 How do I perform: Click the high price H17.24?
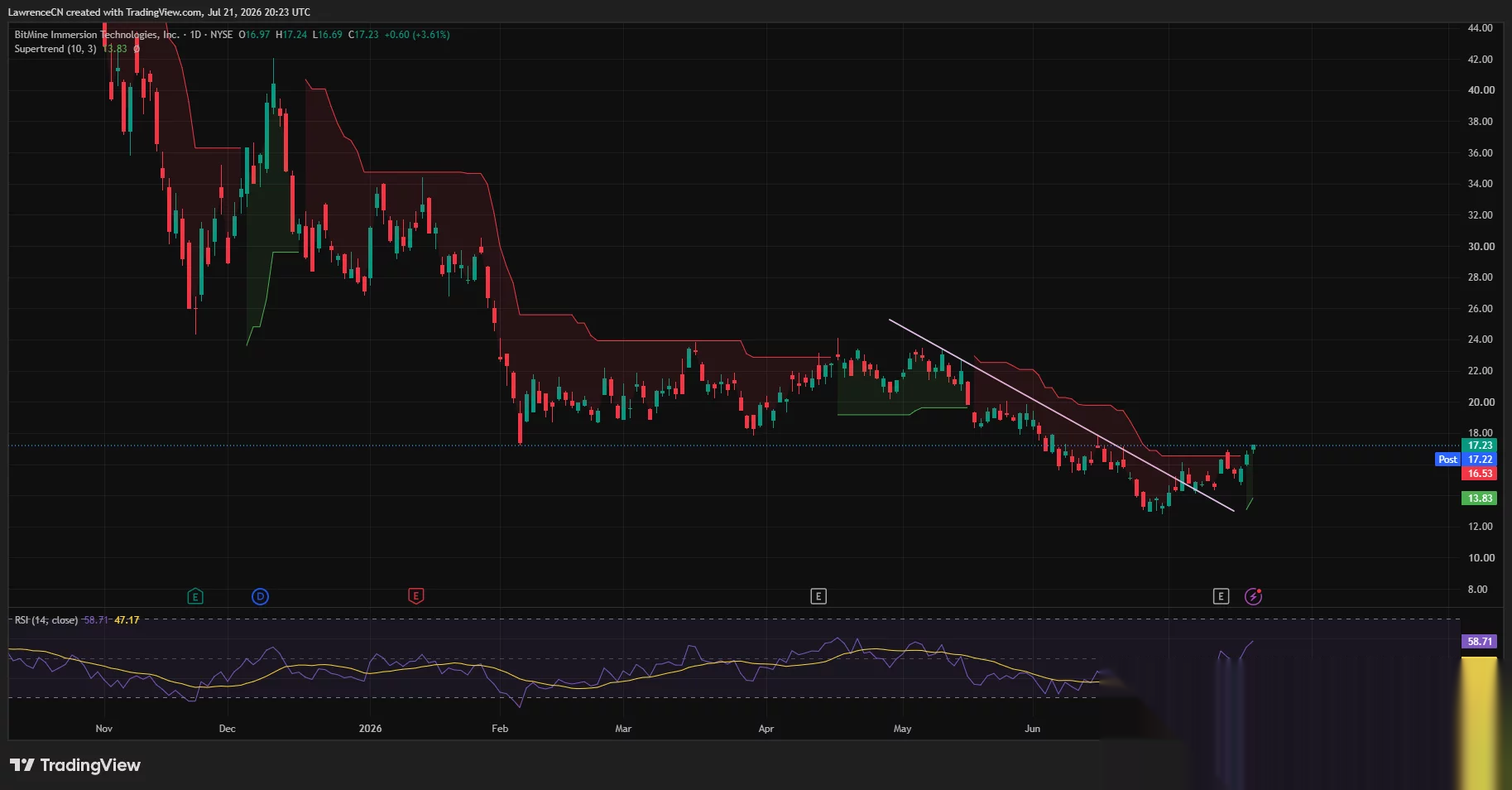point(291,35)
